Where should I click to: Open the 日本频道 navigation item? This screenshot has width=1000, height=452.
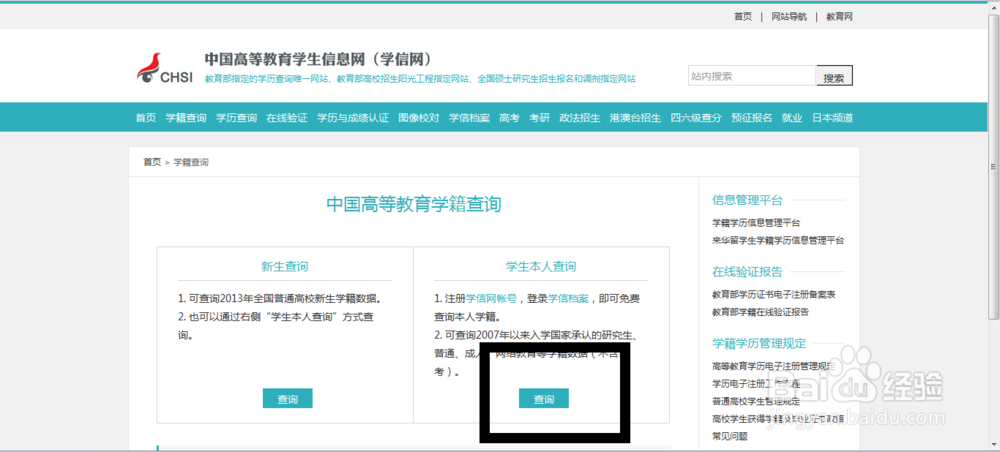(x=832, y=118)
